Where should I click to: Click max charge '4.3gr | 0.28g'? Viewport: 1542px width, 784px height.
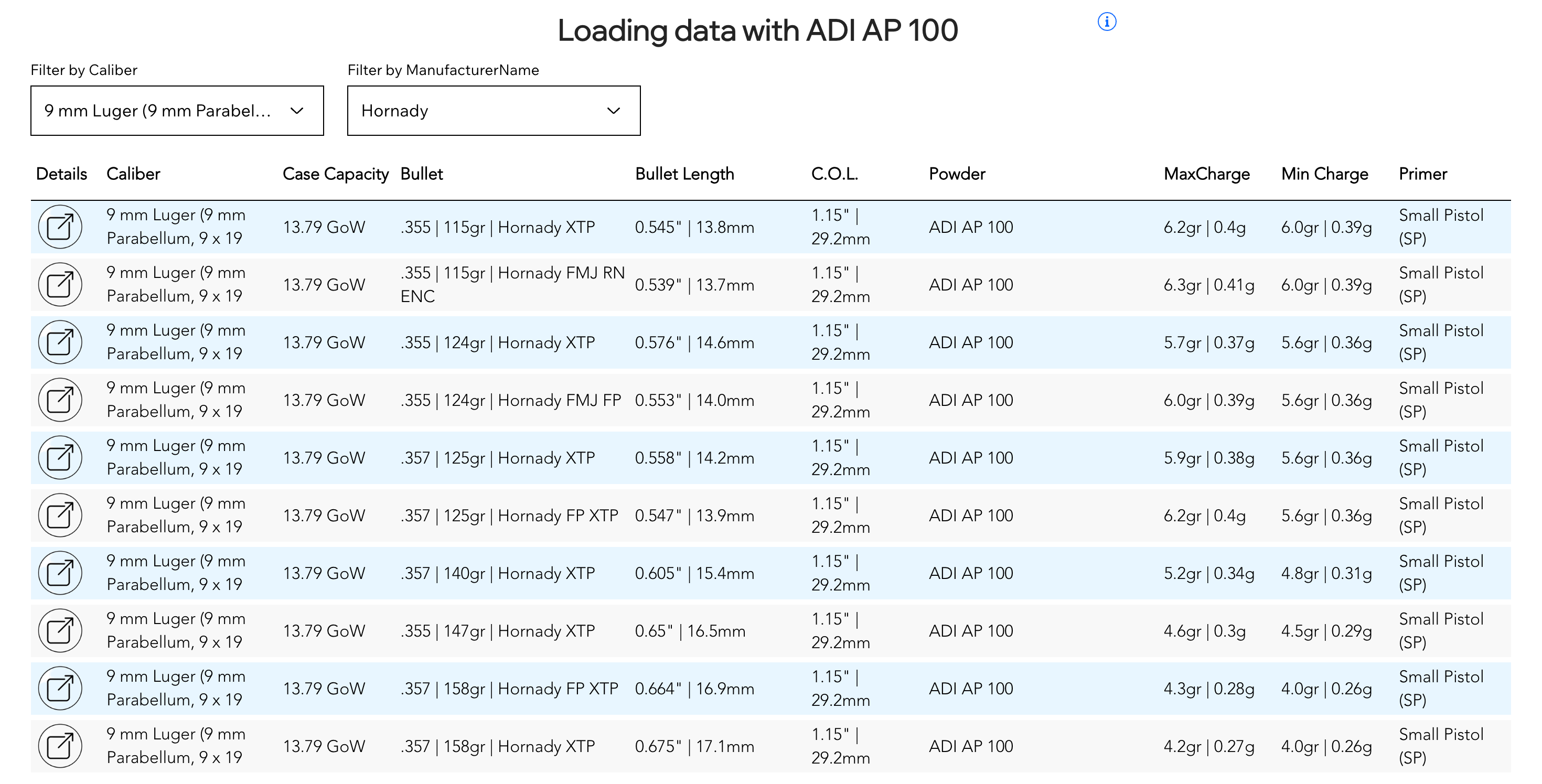pos(1209,689)
